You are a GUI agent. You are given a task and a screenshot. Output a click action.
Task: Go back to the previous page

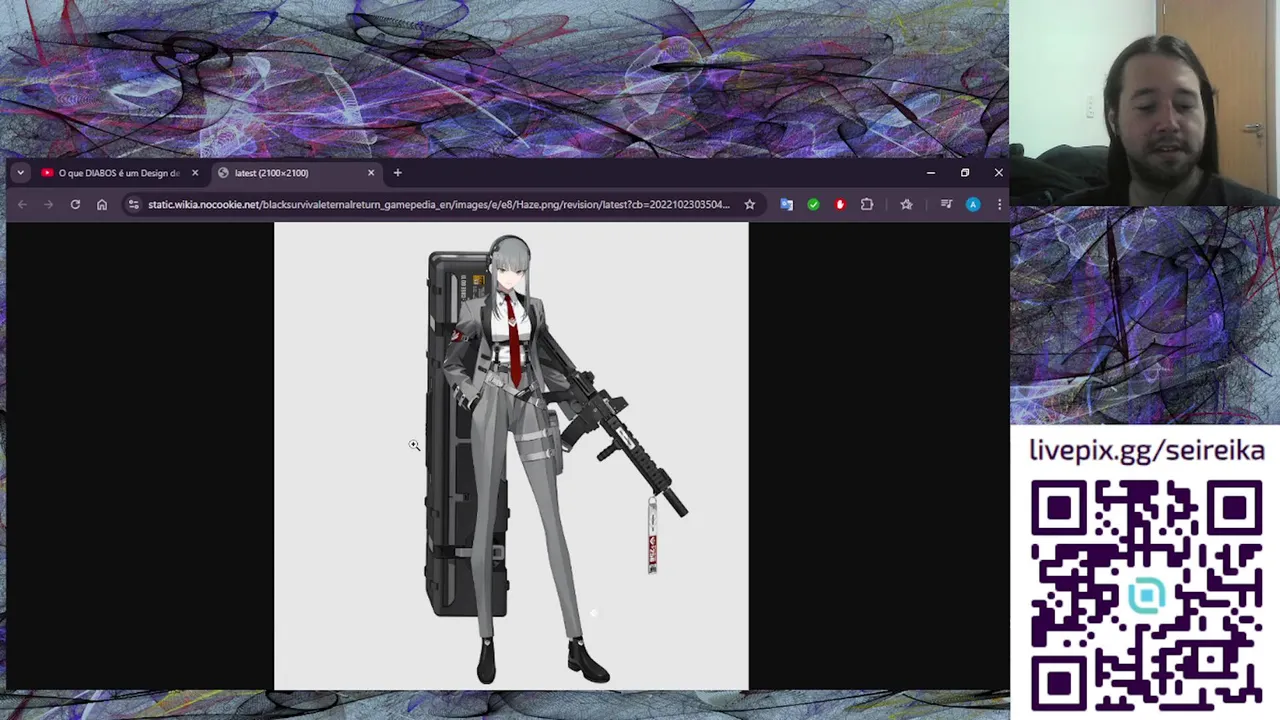tap(22, 204)
